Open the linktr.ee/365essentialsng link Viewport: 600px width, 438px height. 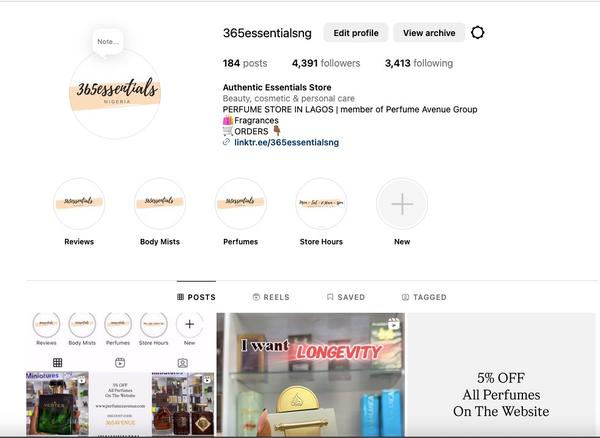286,143
